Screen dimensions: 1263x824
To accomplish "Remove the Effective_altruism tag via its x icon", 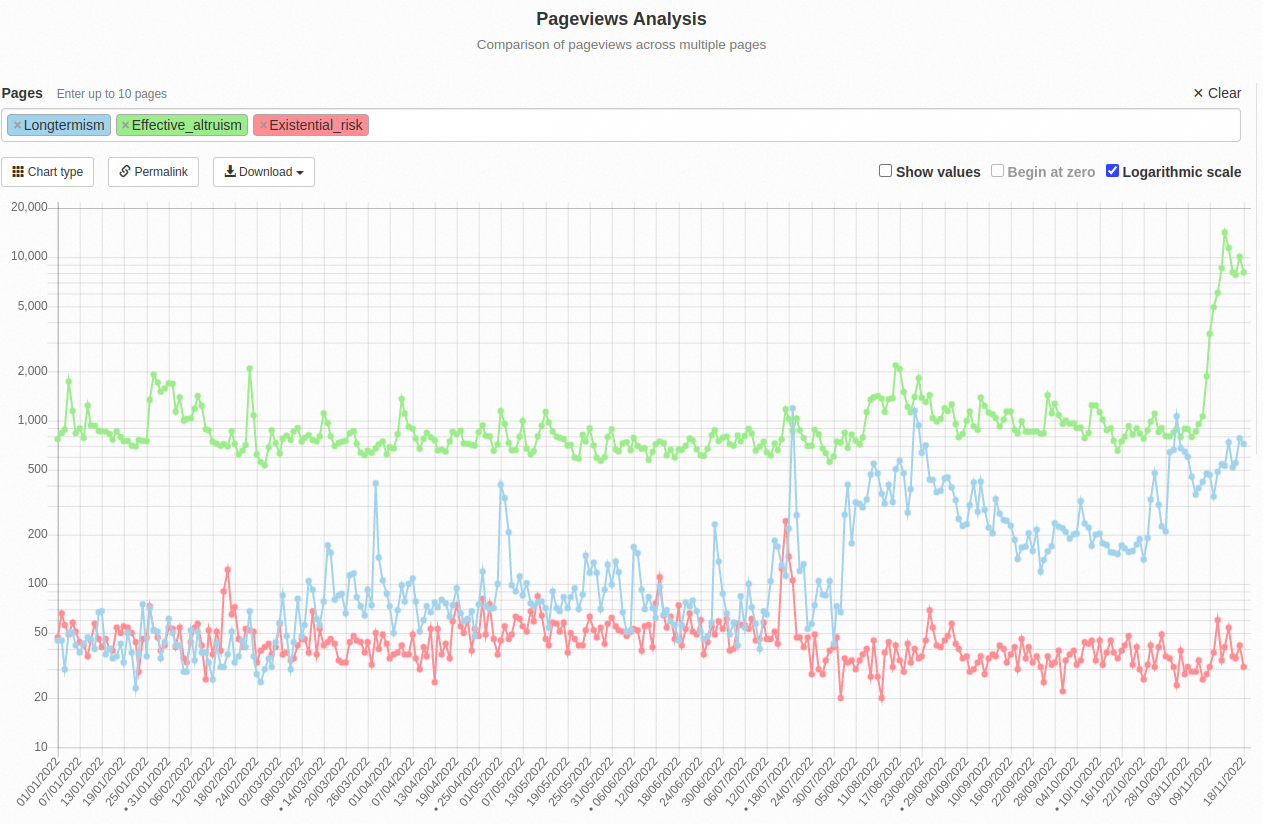I will coord(125,125).
